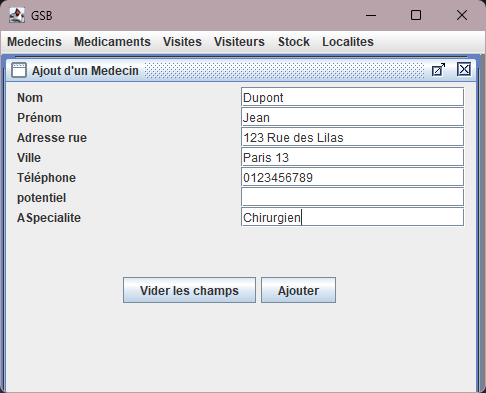This screenshot has width=486, height=393.
Task: Open the Localites menu
Action: [x=348, y=42]
